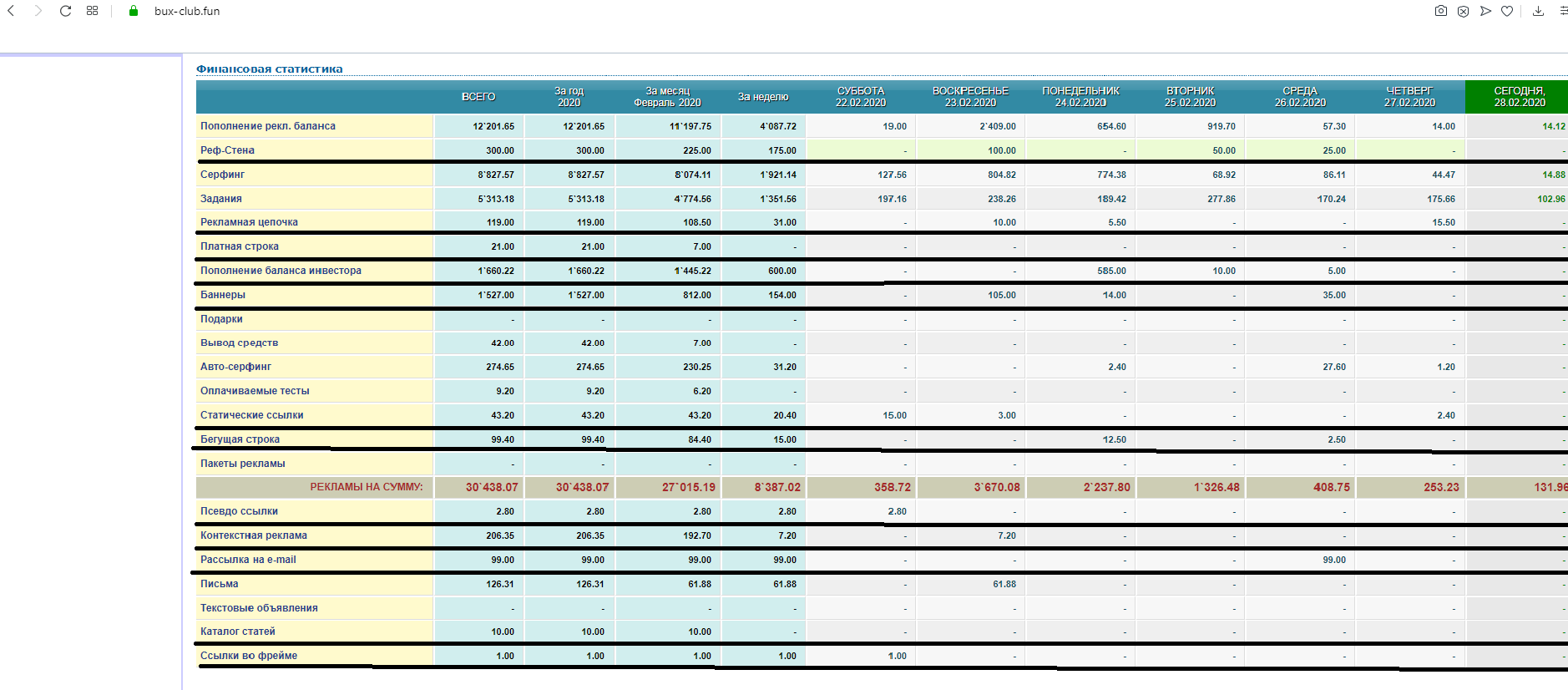This screenshot has height=690, width=1568.
Task: Click the Ссылки во фрейме row label
Action: coord(249,656)
